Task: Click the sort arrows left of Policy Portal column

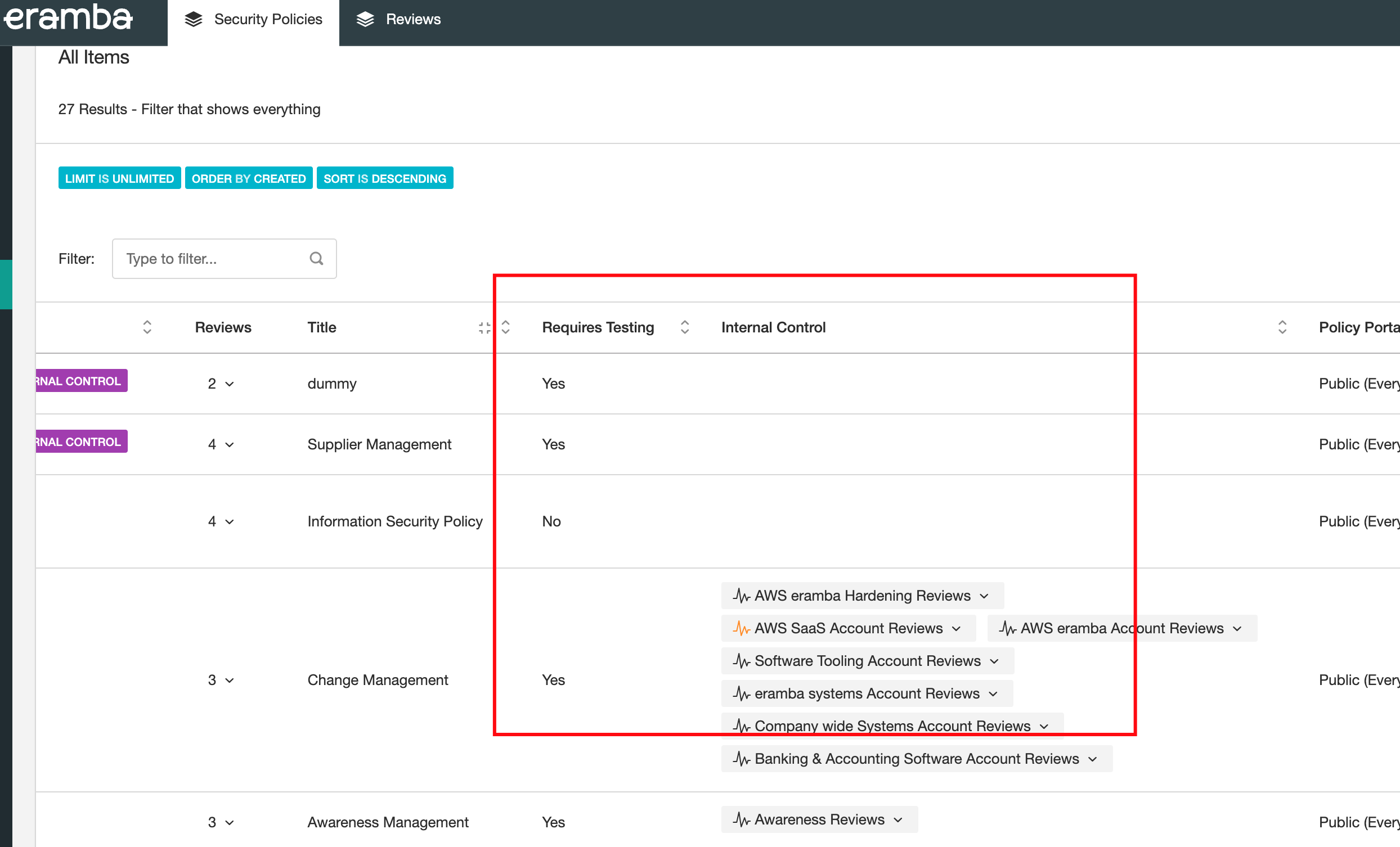Action: pos(1282,327)
